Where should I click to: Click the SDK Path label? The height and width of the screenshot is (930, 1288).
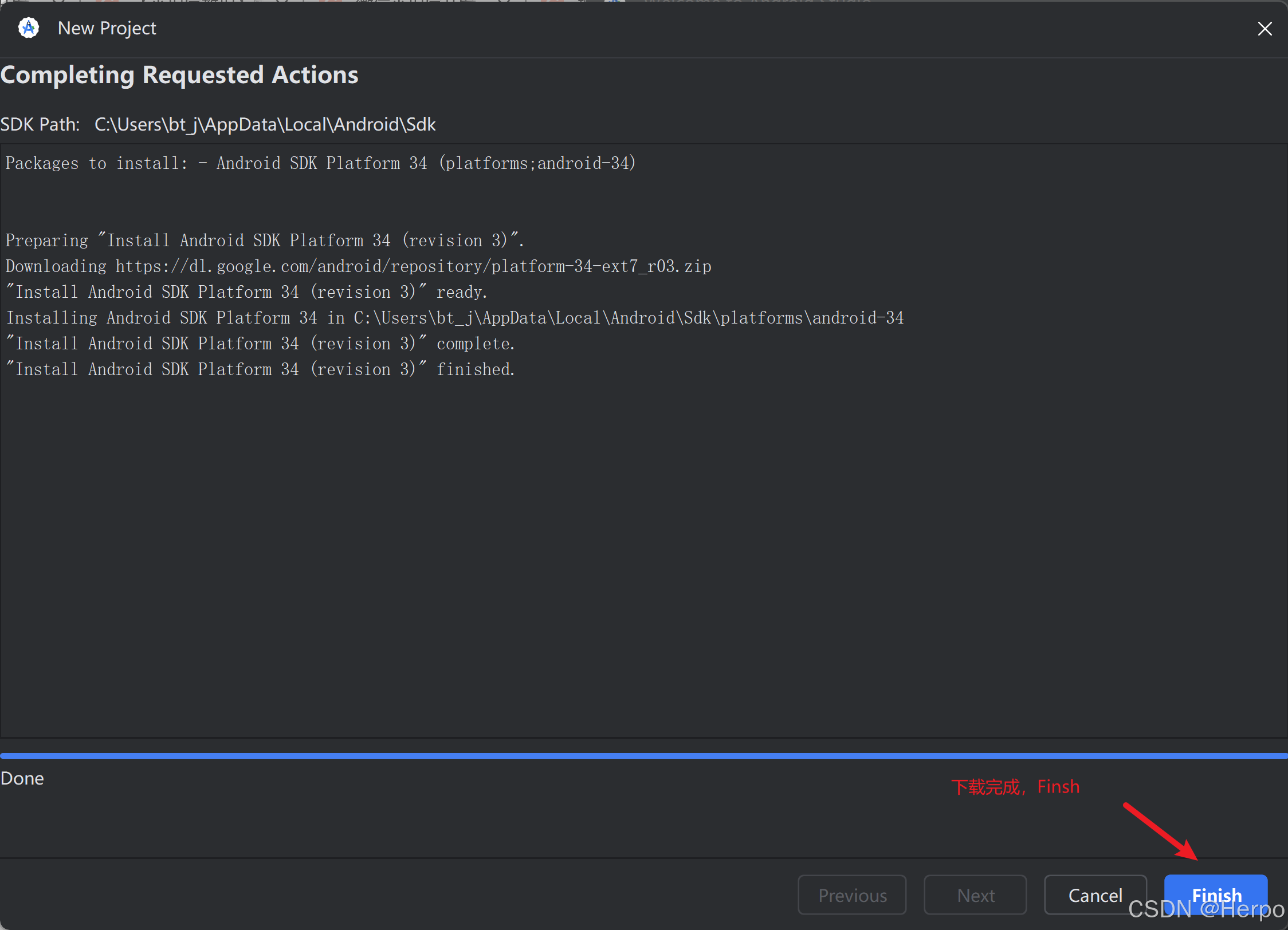click(x=40, y=124)
